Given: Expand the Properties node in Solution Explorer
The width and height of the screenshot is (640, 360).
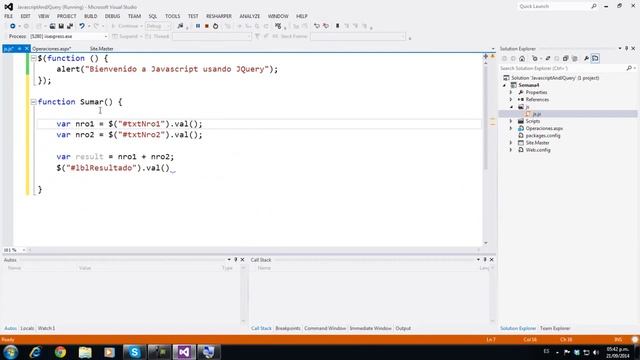Looking at the screenshot, I should click(x=511, y=92).
